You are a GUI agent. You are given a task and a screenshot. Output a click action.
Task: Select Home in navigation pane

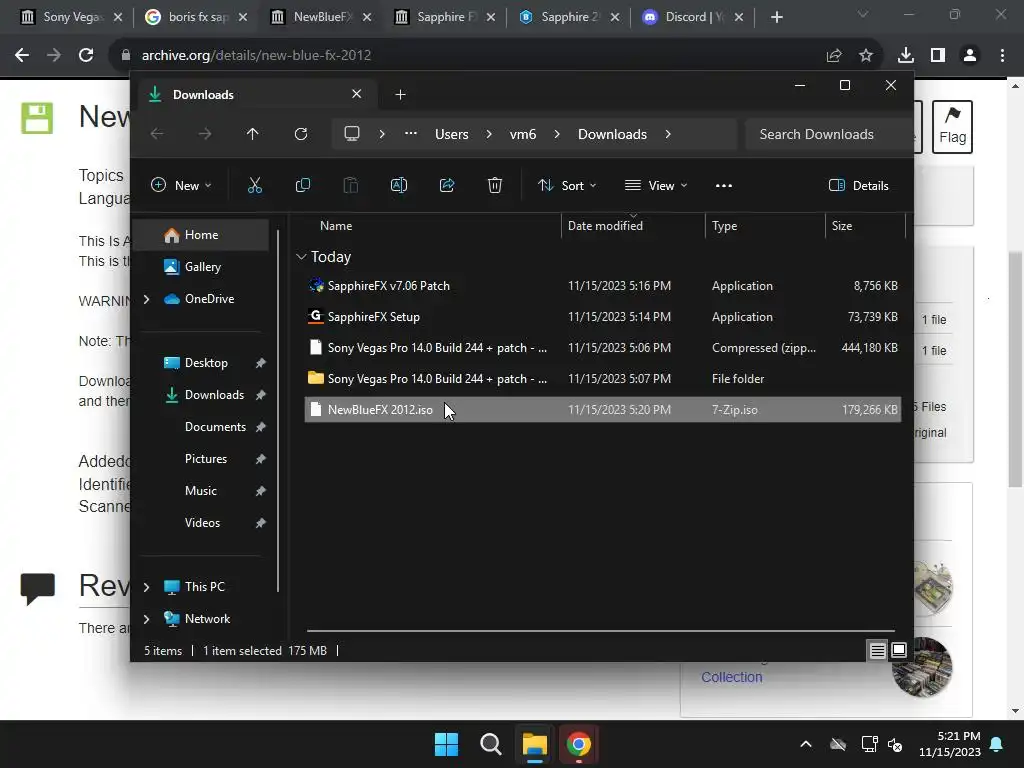pos(201,235)
